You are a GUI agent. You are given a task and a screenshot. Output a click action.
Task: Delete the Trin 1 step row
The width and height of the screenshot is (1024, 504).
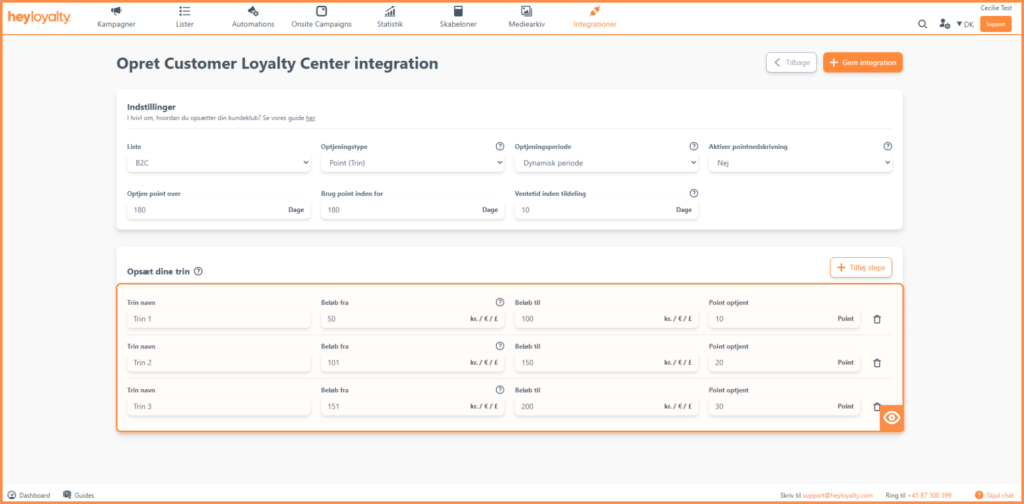click(x=877, y=319)
